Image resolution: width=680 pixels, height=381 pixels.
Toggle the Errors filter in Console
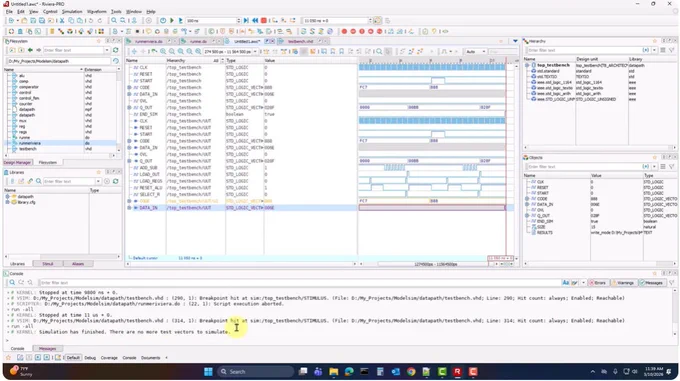pos(598,283)
